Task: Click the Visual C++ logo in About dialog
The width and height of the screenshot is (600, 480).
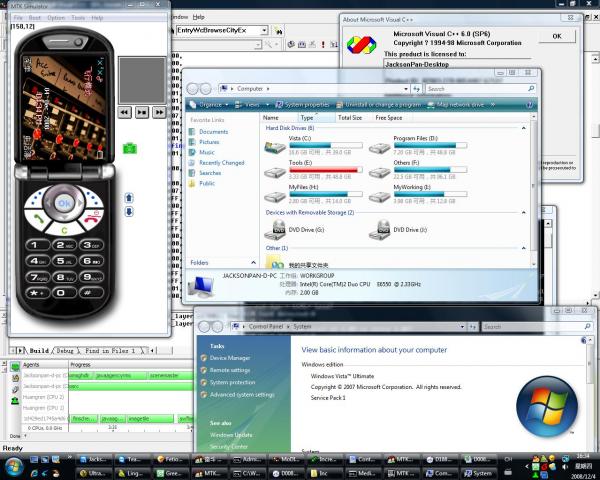Action: pyautogui.click(x=361, y=45)
